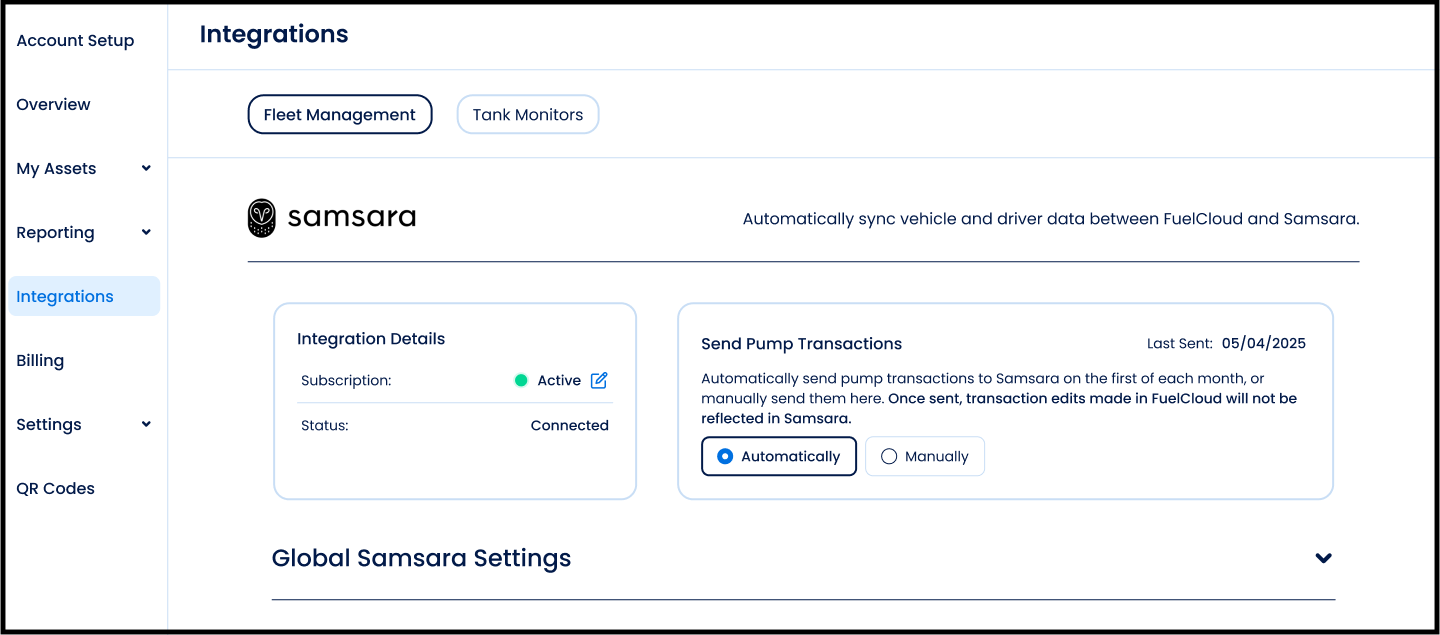Open Account Setup in the sidebar

(75, 40)
